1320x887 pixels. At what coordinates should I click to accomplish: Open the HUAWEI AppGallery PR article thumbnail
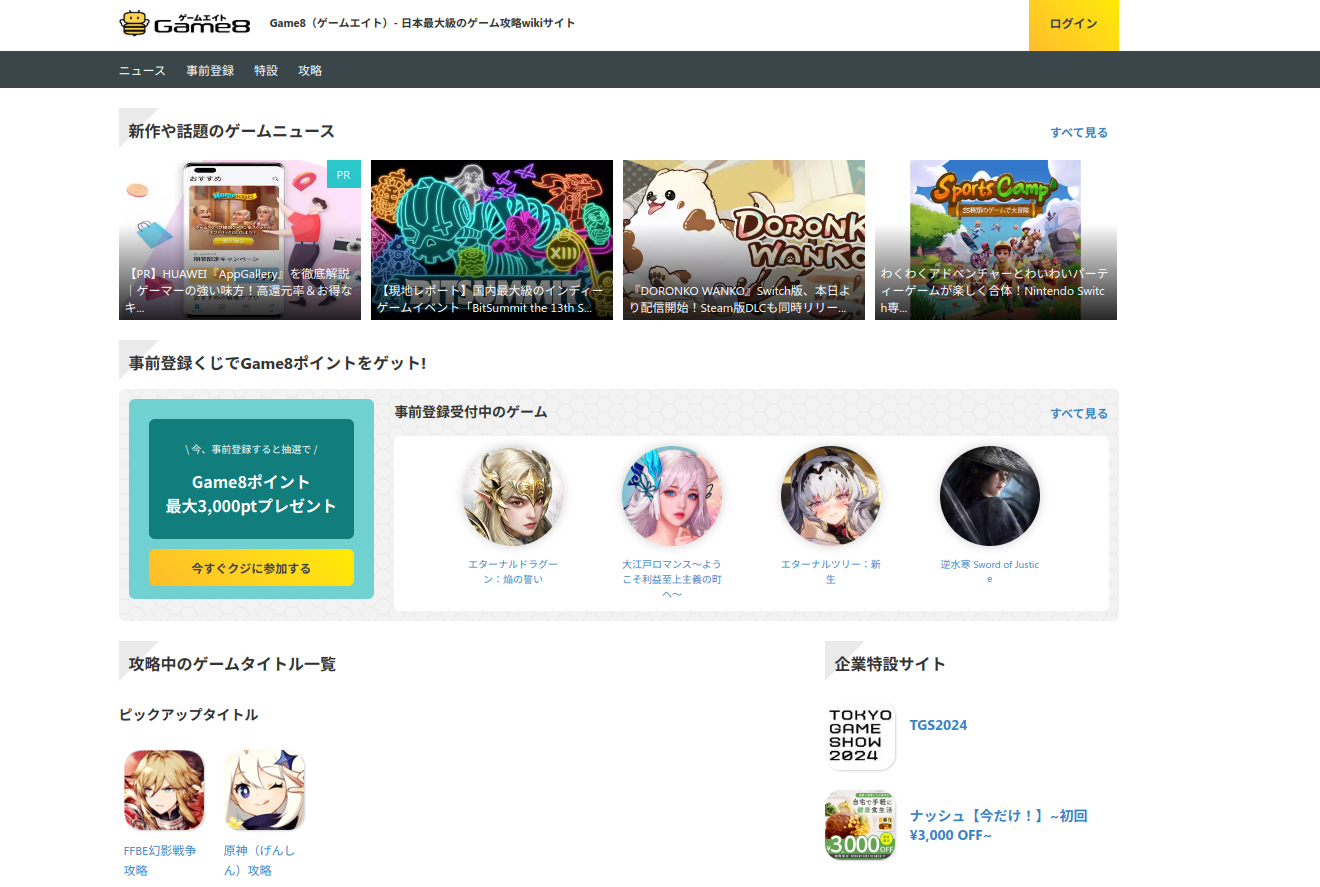pyautogui.click(x=240, y=240)
